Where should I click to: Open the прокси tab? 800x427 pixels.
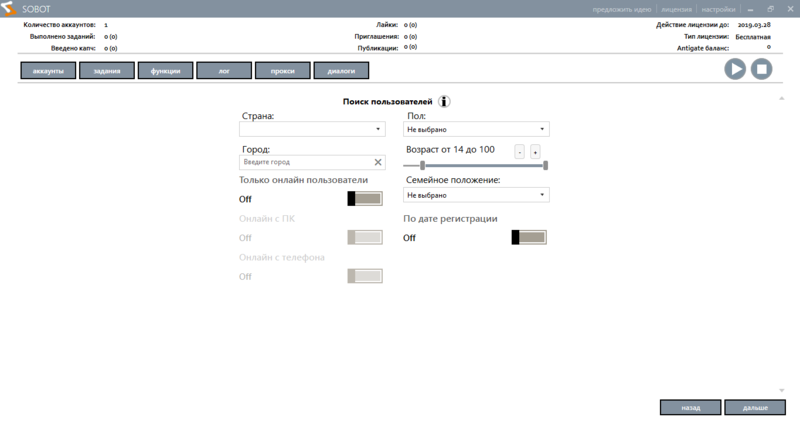point(282,71)
